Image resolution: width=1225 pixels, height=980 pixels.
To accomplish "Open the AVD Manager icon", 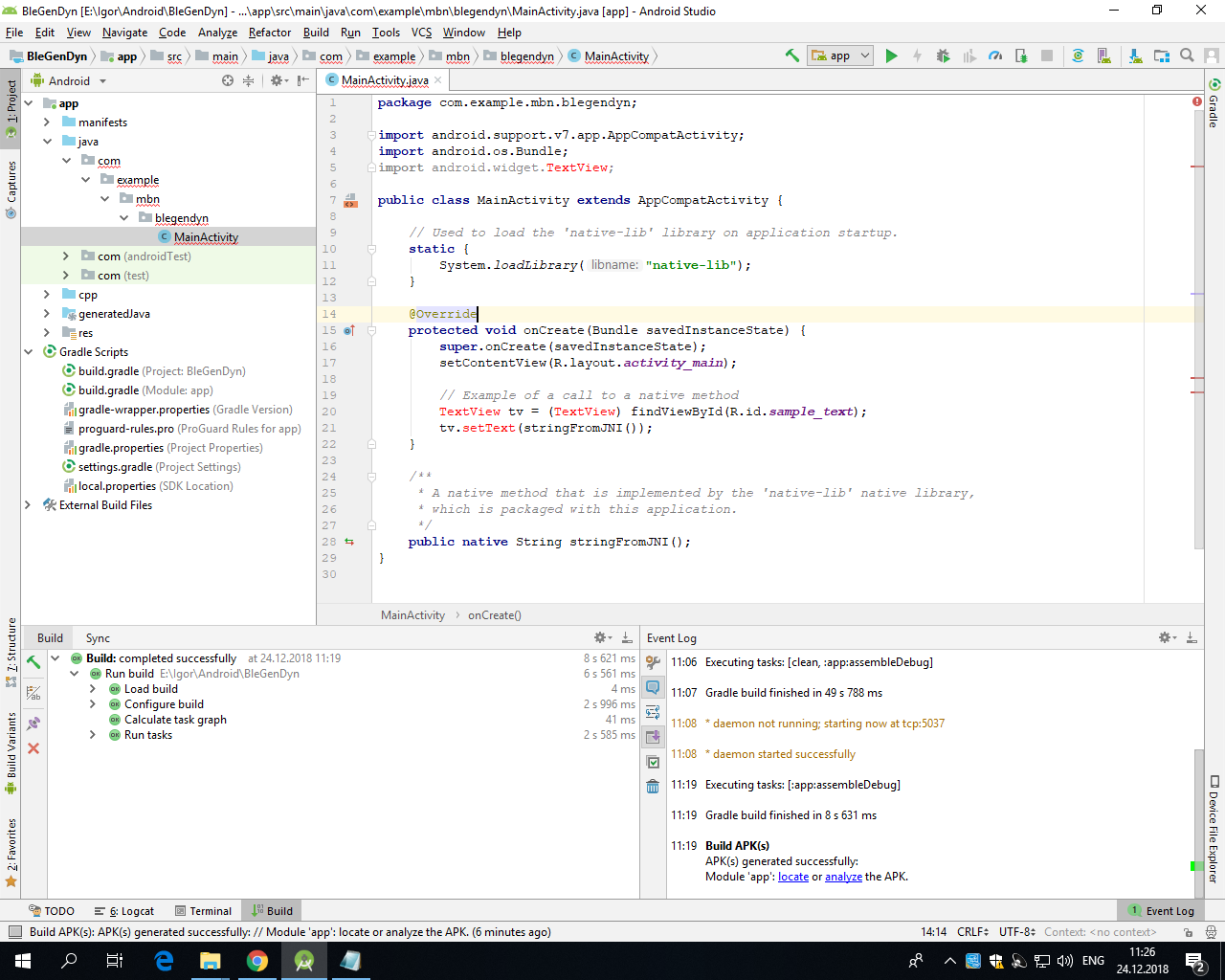I will point(1103,56).
